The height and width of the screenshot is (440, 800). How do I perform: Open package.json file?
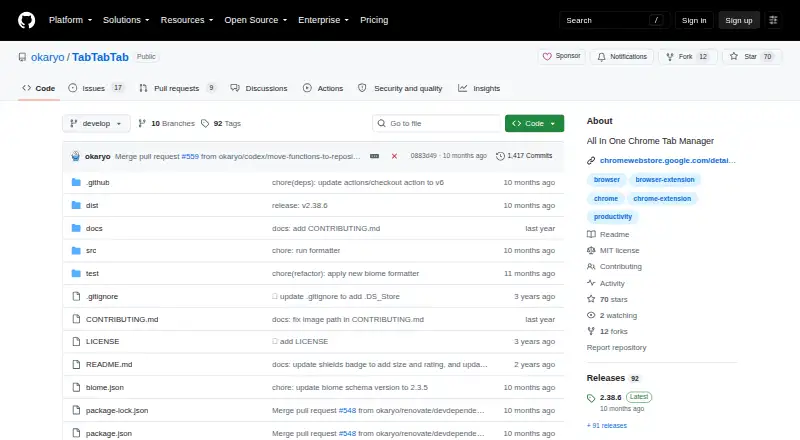pyautogui.click(x=109, y=433)
